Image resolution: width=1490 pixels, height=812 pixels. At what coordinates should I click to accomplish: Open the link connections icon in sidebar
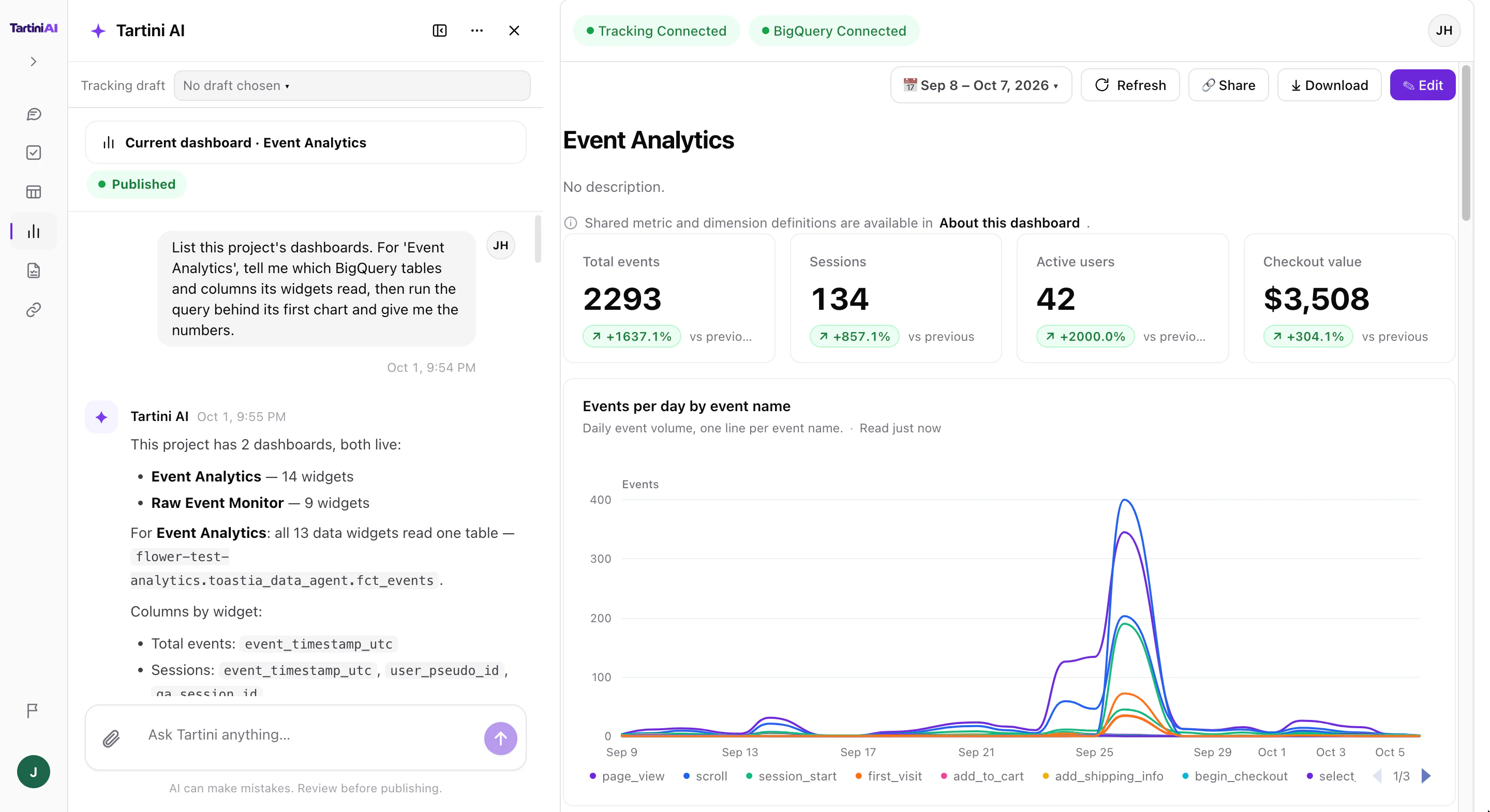pyautogui.click(x=34, y=310)
